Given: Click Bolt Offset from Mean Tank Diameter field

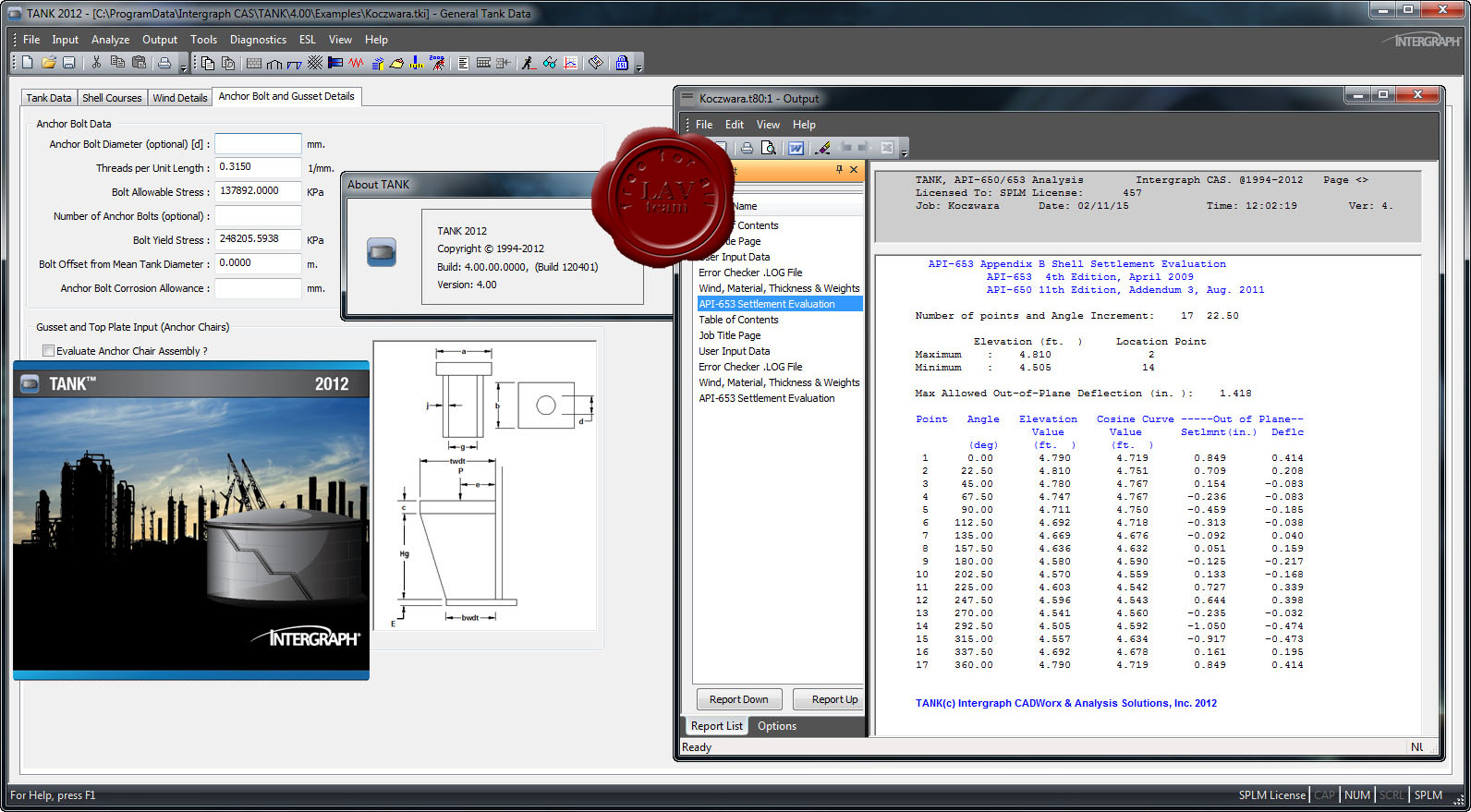Looking at the screenshot, I should 258,263.
